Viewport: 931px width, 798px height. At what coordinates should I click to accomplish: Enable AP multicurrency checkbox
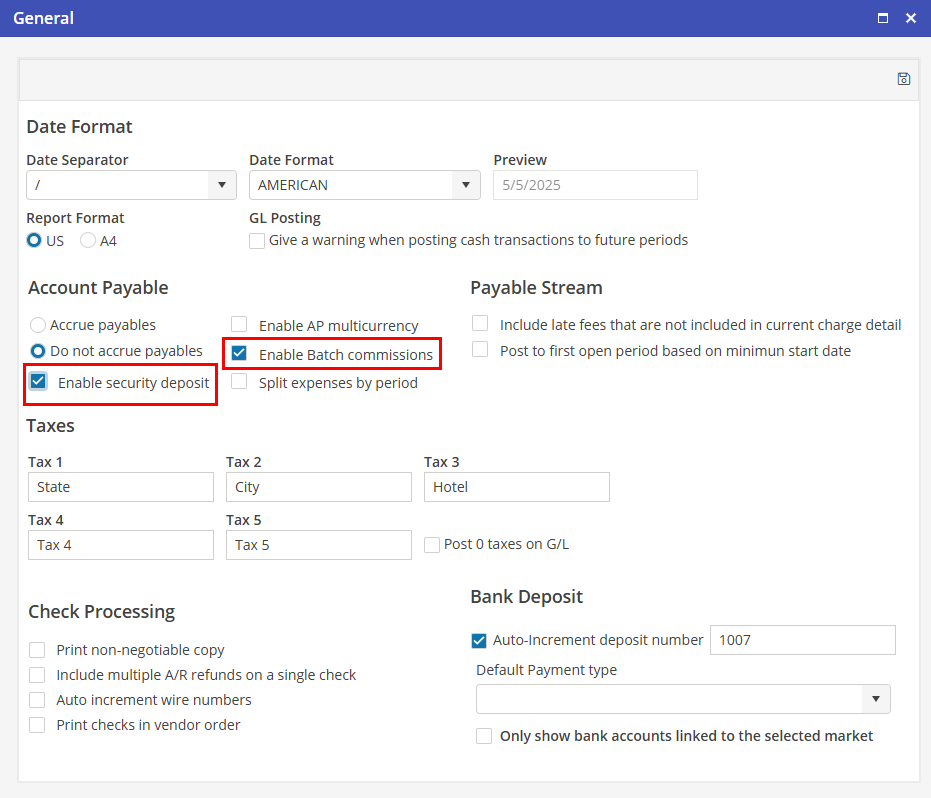pyautogui.click(x=239, y=325)
